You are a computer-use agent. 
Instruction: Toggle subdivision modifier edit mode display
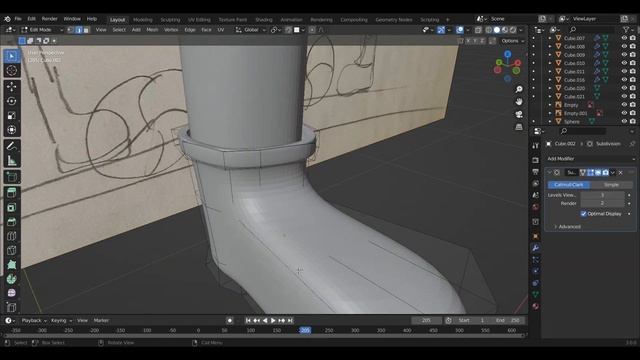[x=590, y=173]
